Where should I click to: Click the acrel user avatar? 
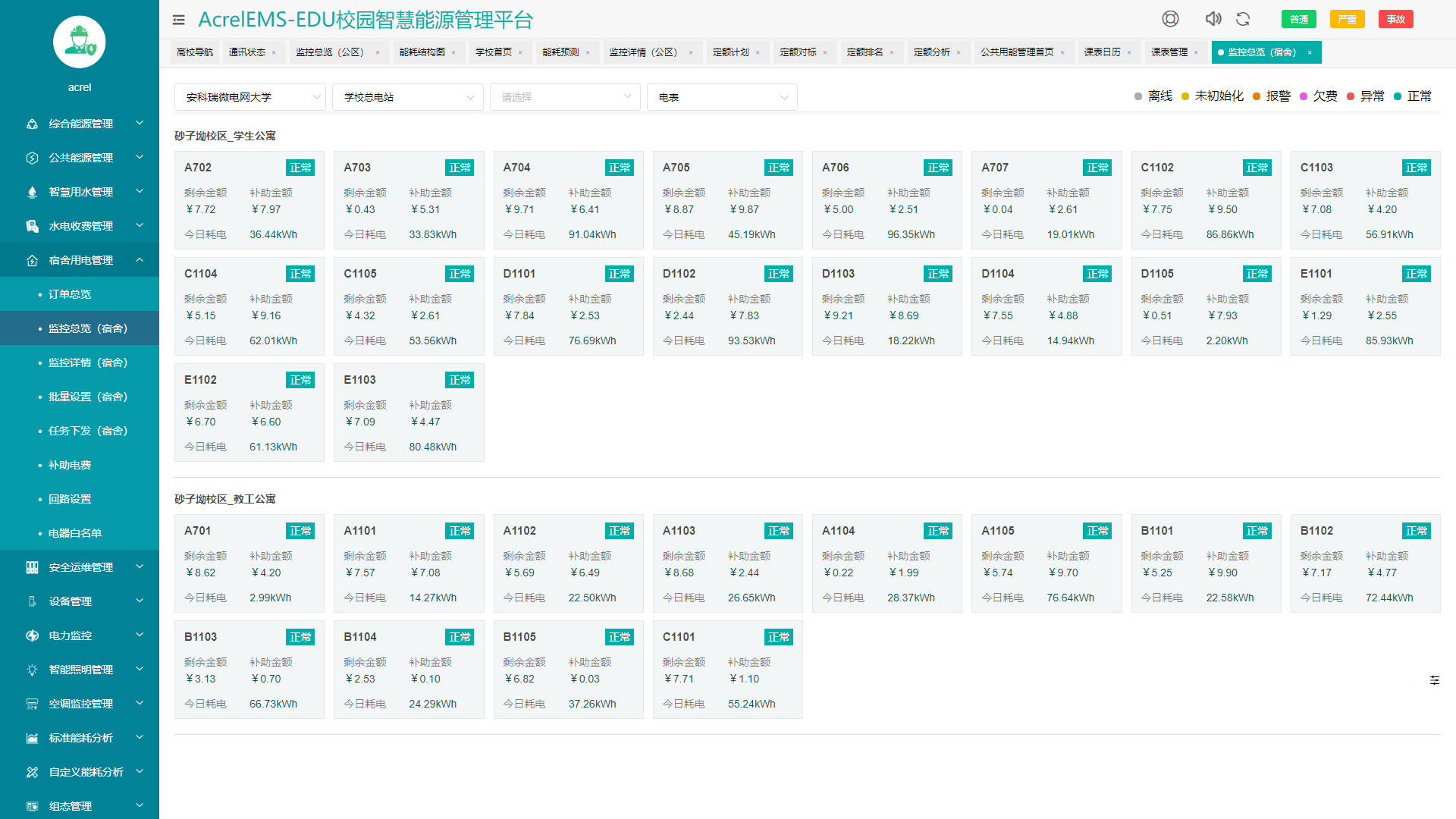79,42
